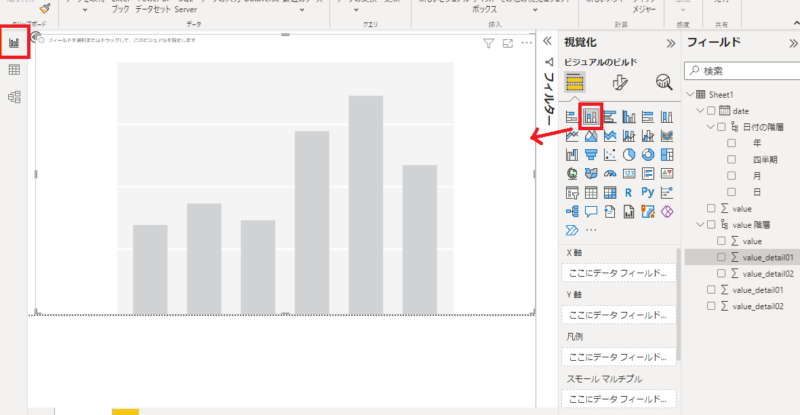Choose the 100% stacked column chart
The height and width of the screenshot is (415, 800).
pyautogui.click(x=666, y=117)
